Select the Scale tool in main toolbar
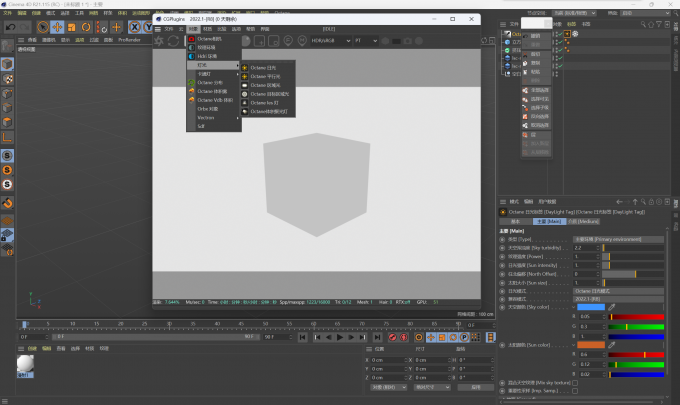680x405 pixels. tap(72, 27)
